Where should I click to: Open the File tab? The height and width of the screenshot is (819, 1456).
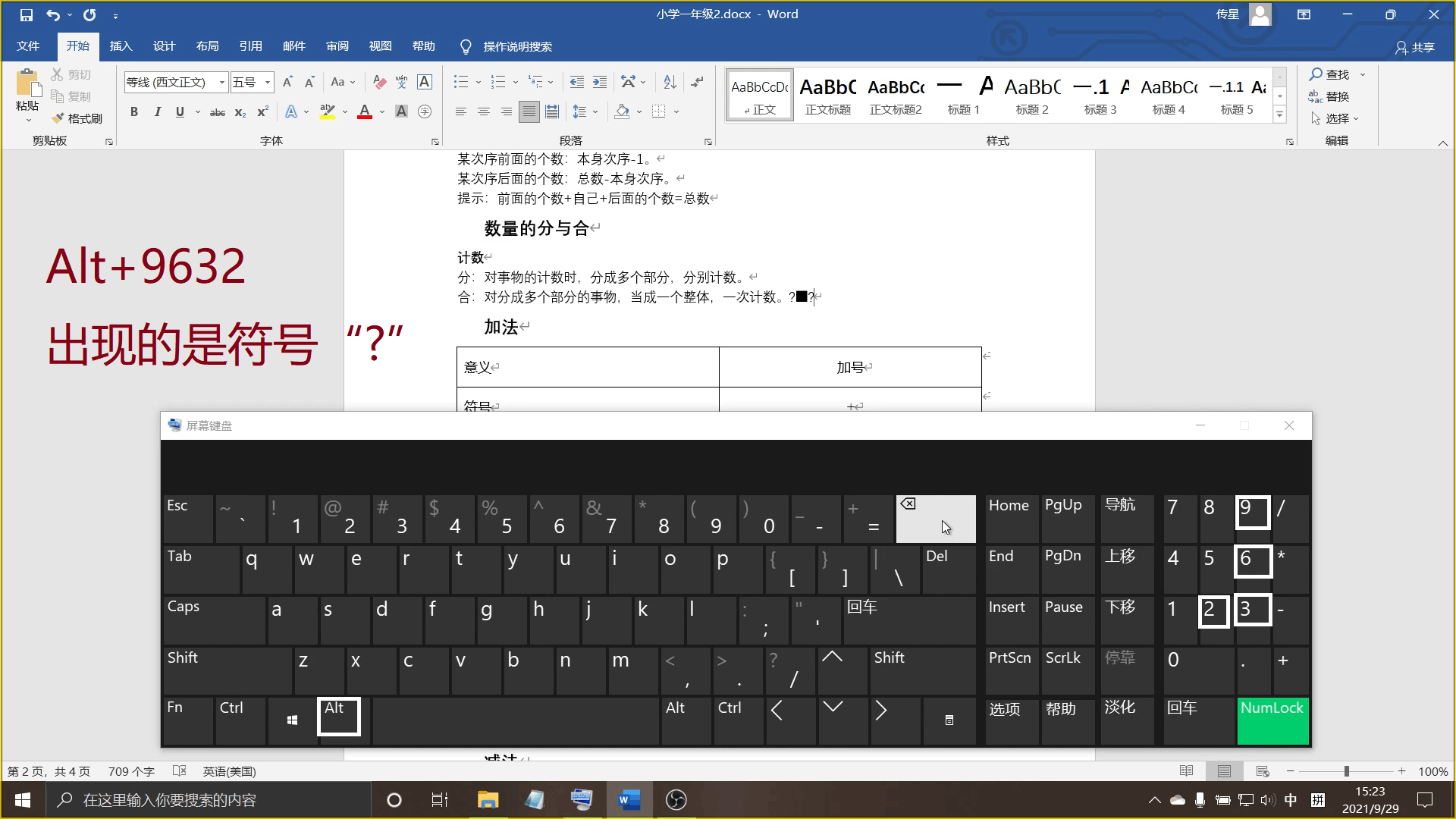click(28, 46)
